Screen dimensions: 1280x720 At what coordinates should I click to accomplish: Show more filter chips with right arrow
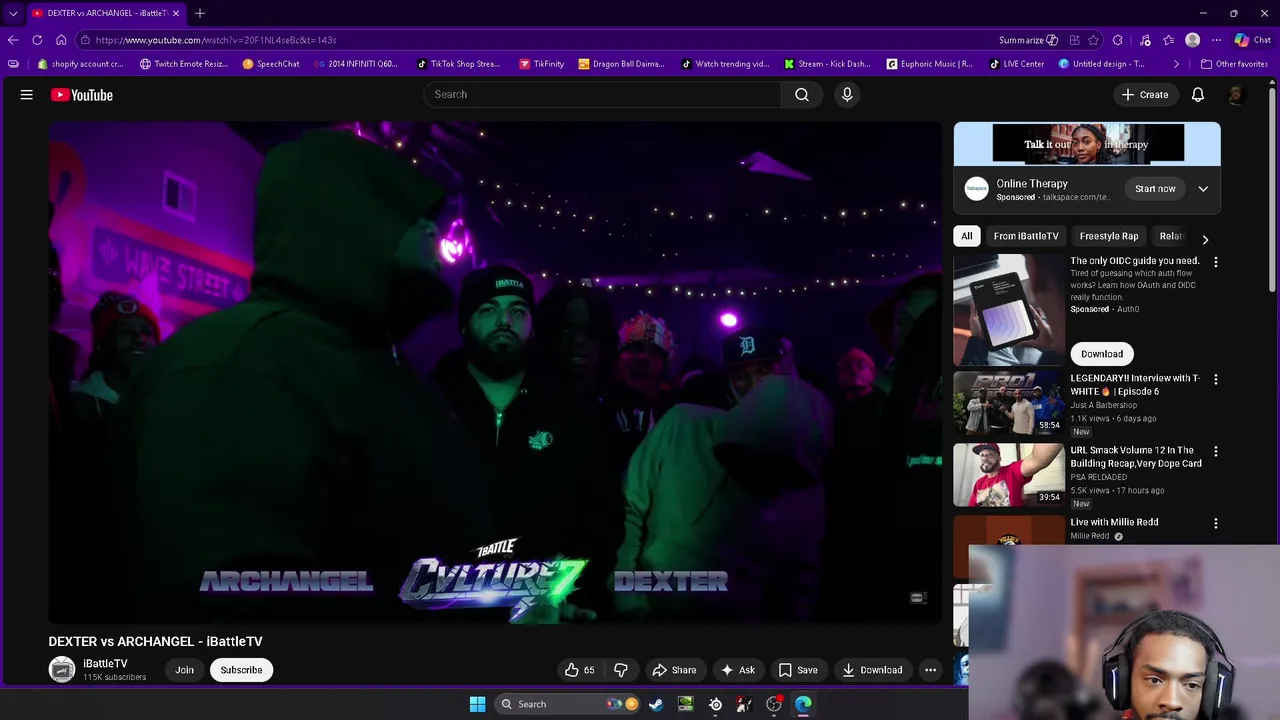click(1205, 239)
